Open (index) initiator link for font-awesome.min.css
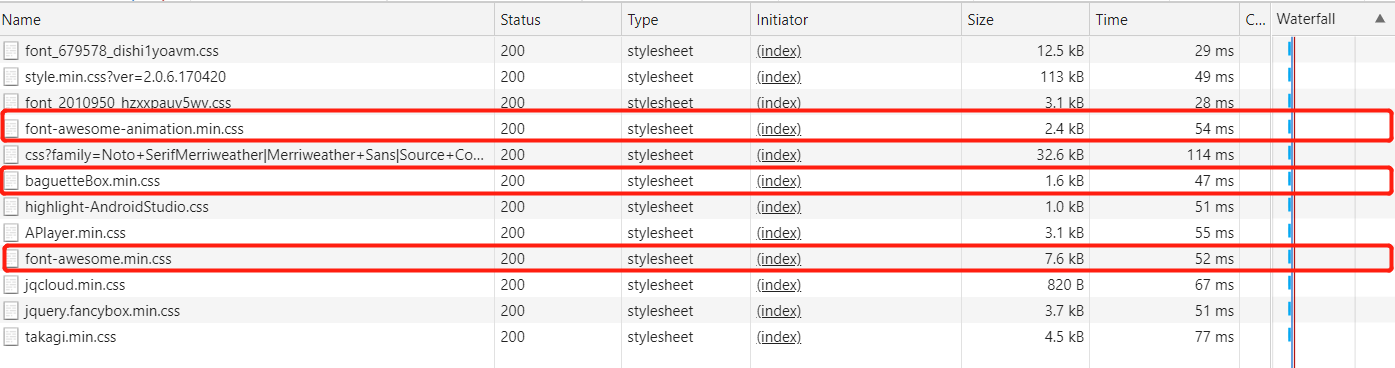The width and height of the screenshot is (1395, 368). tap(779, 259)
